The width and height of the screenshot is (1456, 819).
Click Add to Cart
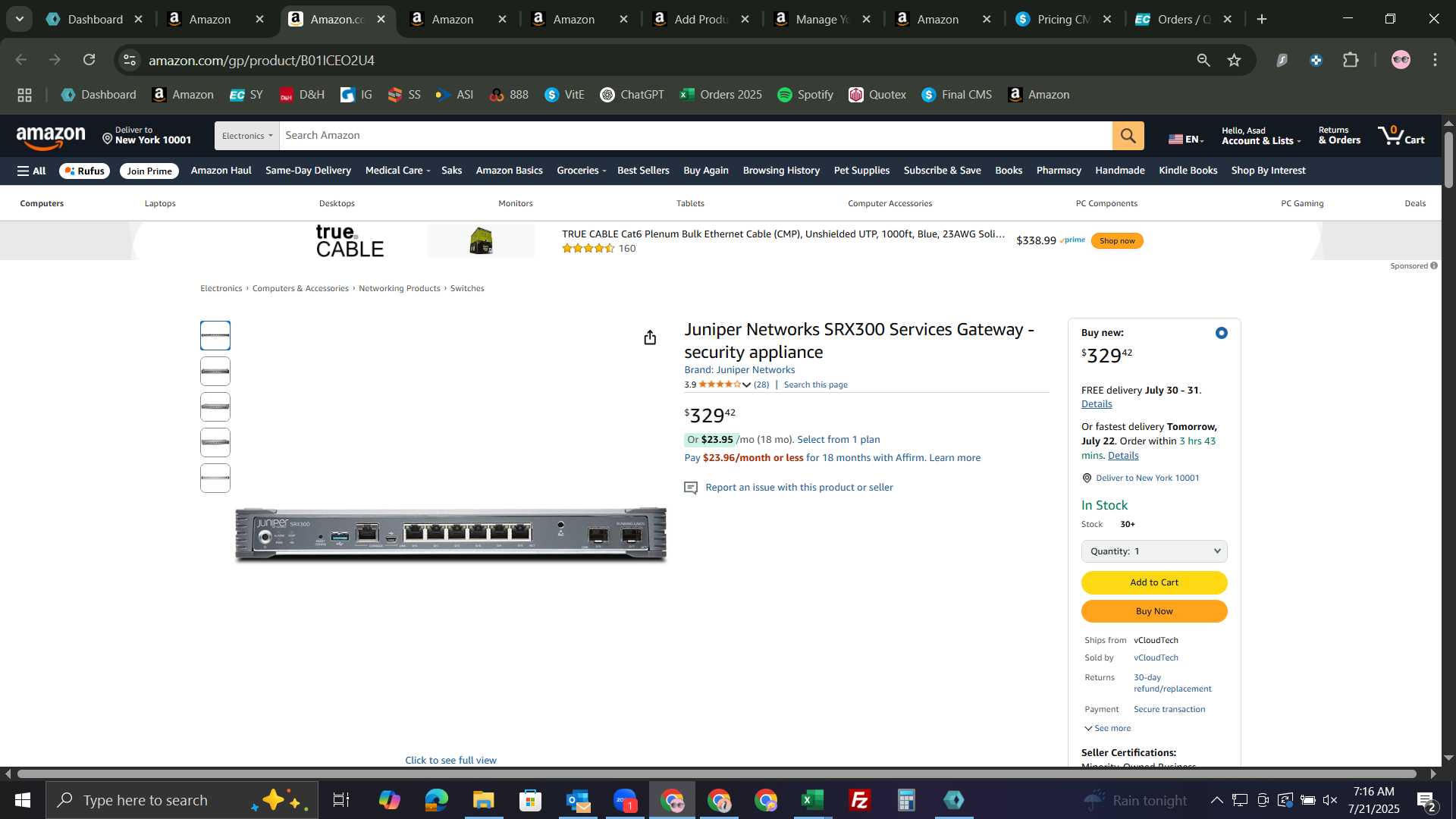[x=1154, y=582]
